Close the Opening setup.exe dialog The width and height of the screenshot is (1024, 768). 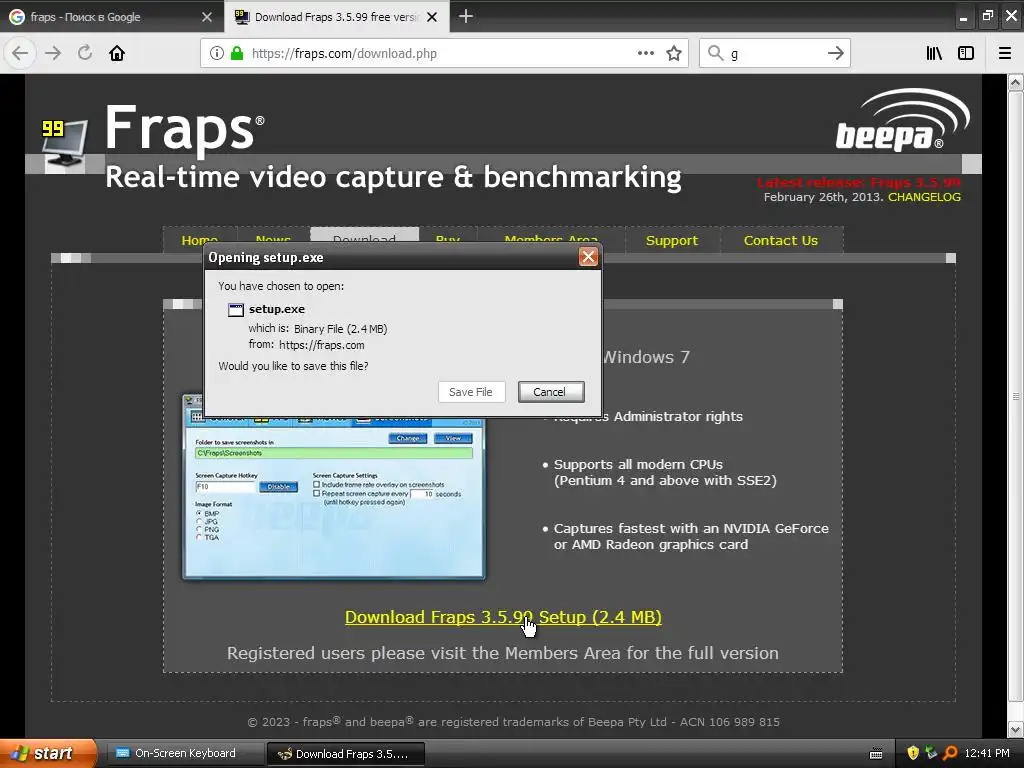(588, 257)
